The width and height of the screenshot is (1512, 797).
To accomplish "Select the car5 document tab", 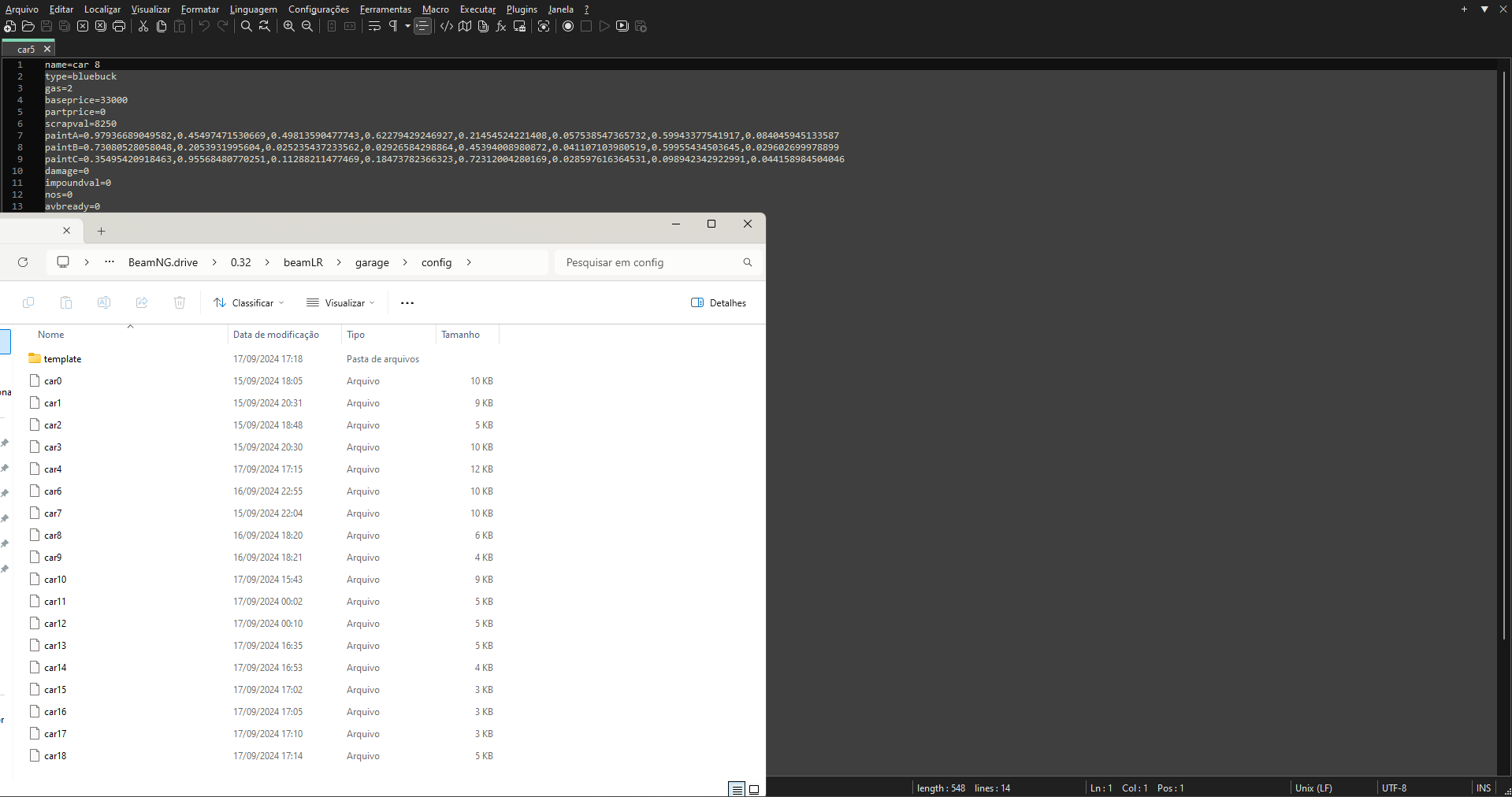I will tap(26, 49).
